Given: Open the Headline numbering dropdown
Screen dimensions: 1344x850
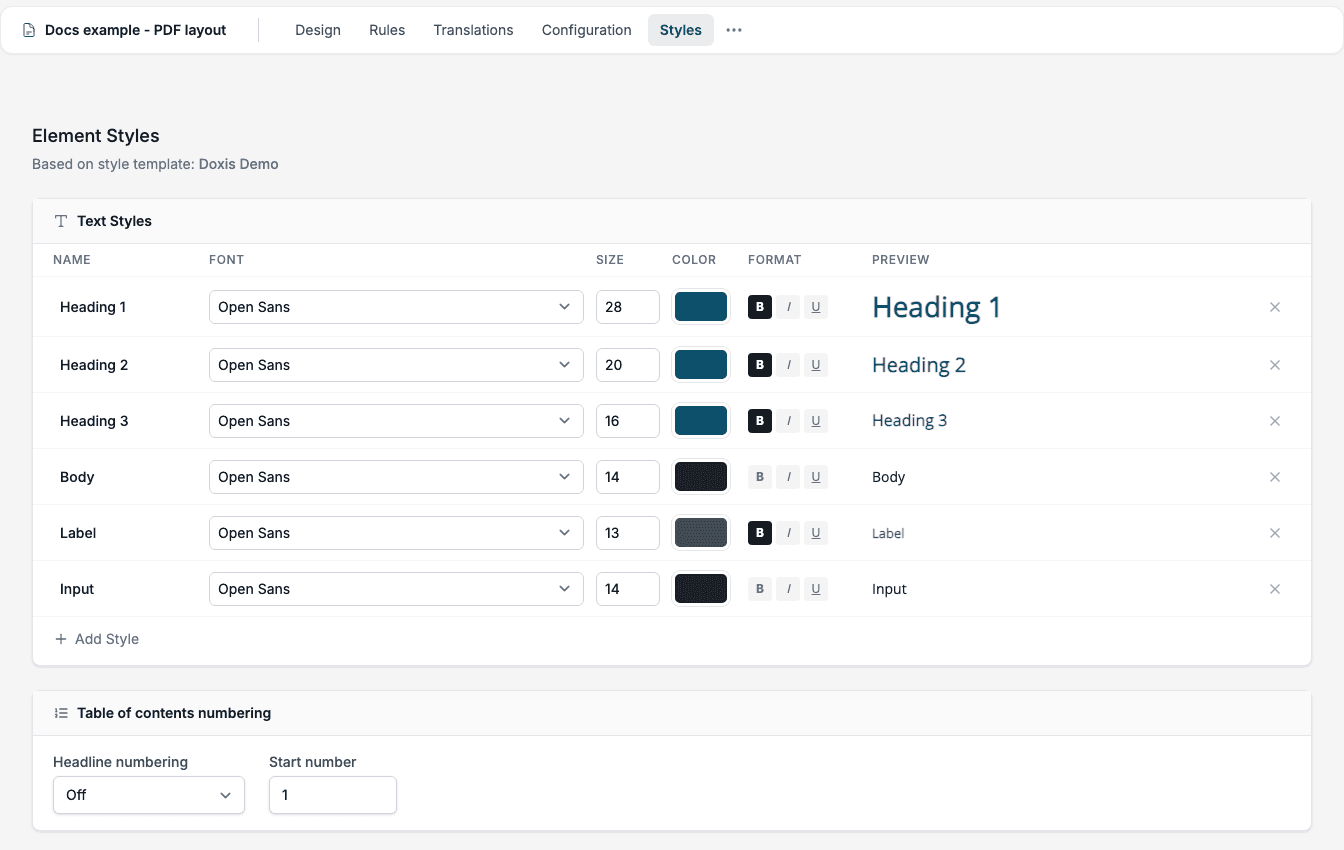Looking at the screenshot, I should 149,795.
